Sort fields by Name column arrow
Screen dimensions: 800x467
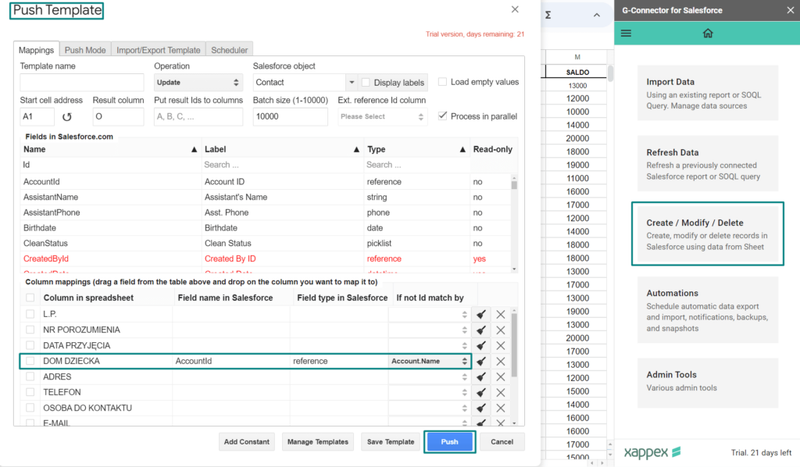194,150
